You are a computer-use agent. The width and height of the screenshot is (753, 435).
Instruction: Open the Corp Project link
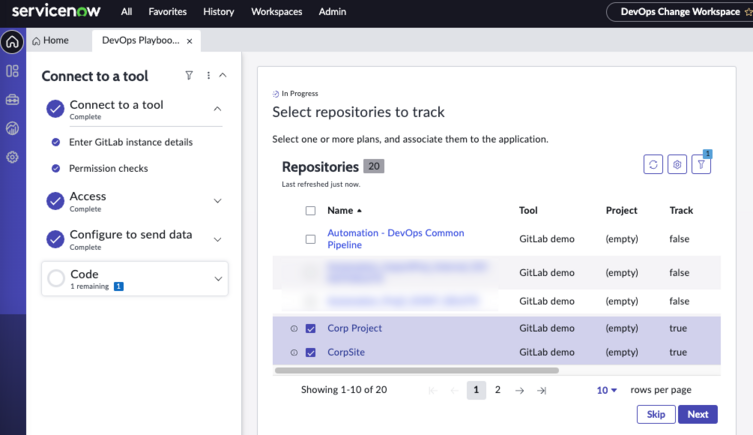354,328
